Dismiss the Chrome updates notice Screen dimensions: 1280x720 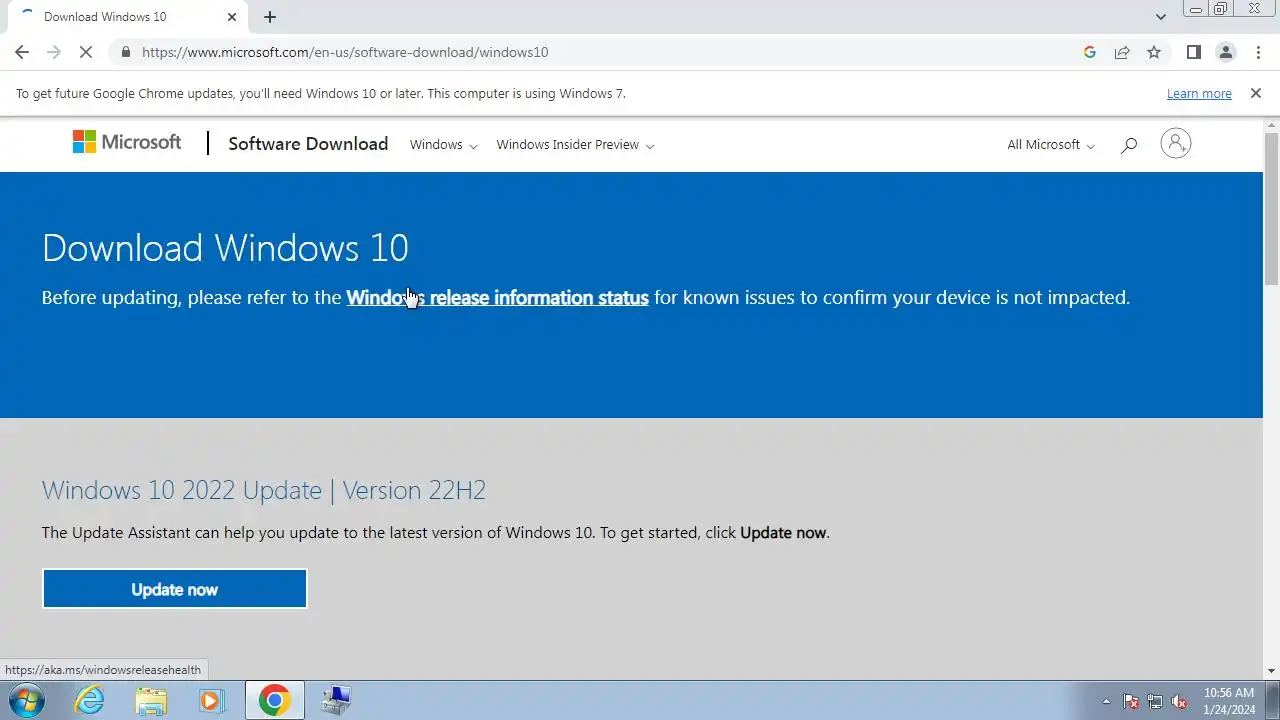[x=1255, y=93]
